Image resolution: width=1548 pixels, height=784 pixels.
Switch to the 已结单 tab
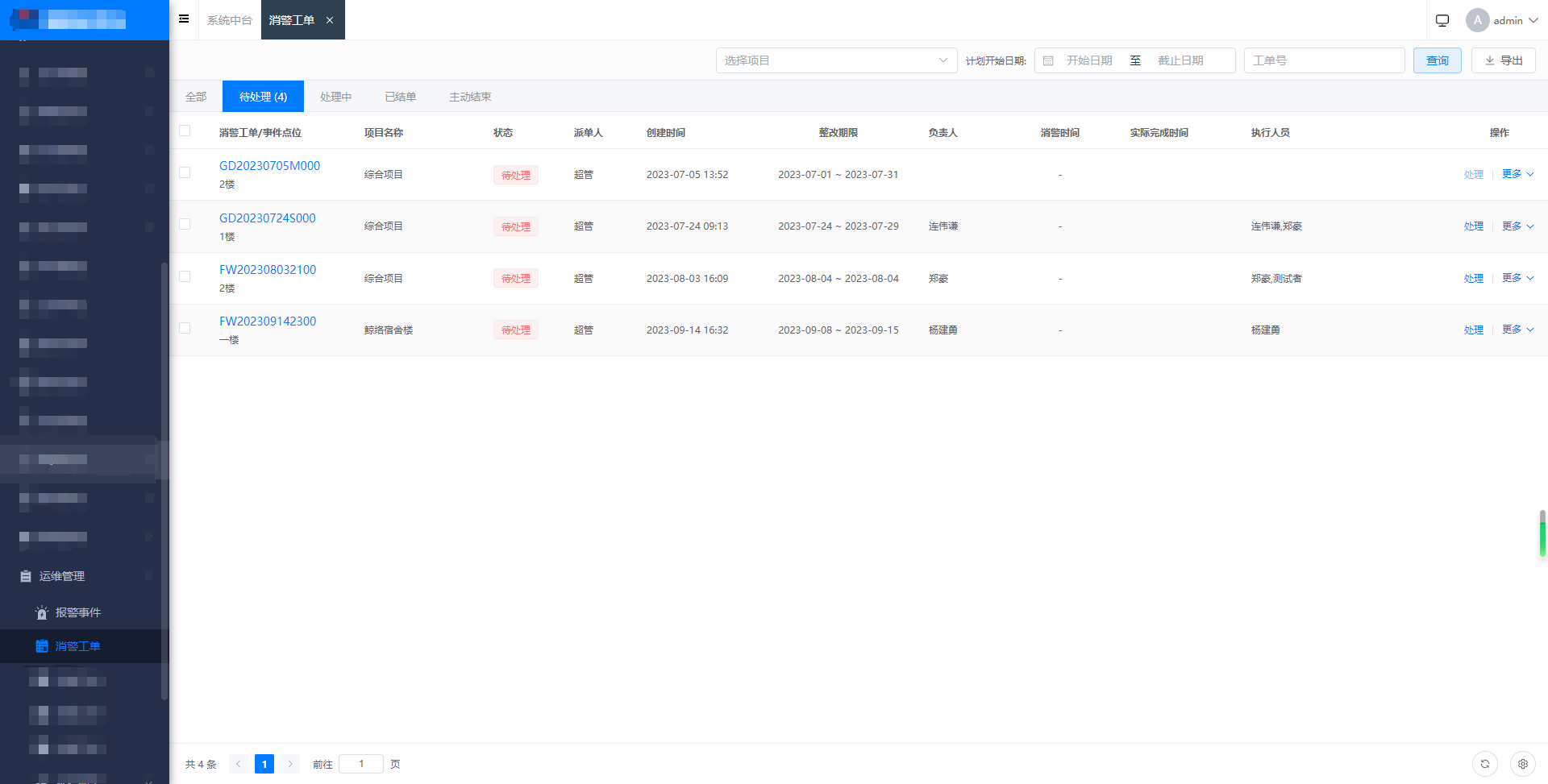click(x=401, y=97)
